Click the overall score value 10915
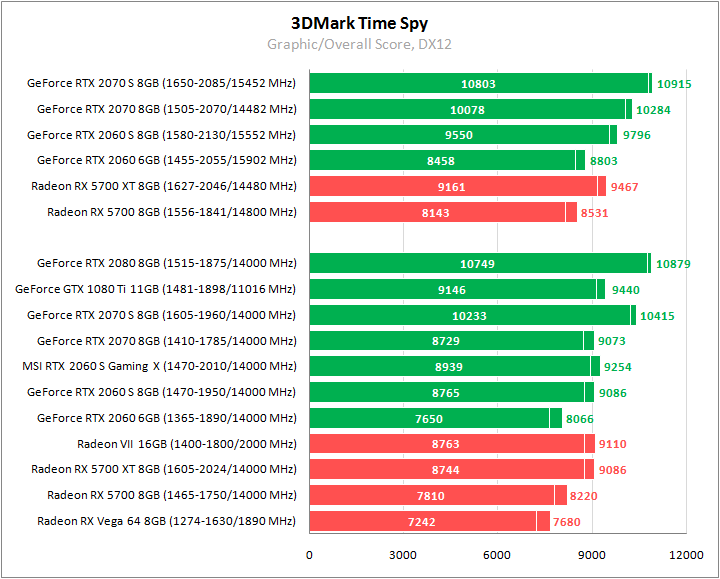Viewport: 720px width, 579px height. (x=674, y=84)
